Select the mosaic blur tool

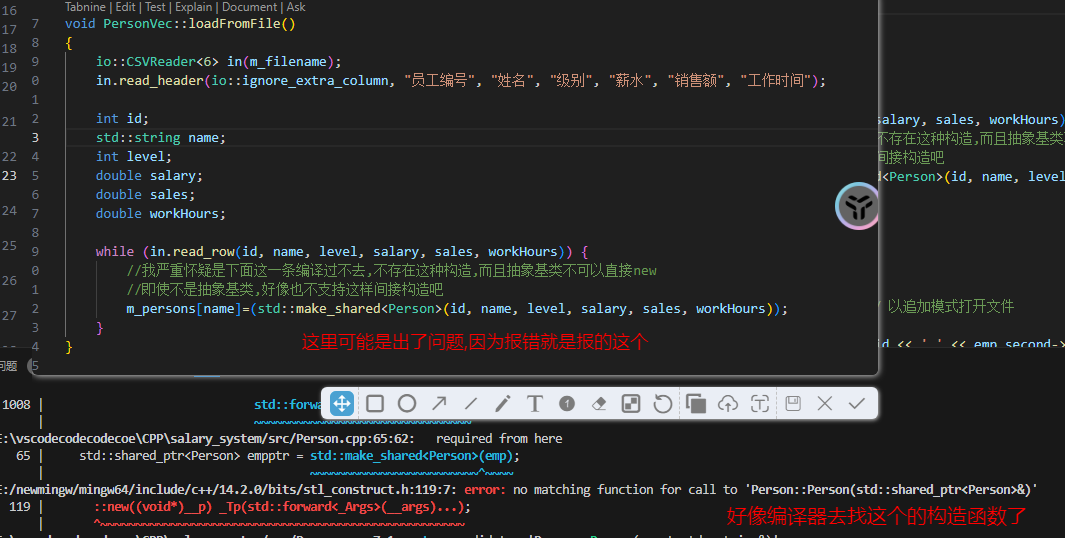pyautogui.click(x=631, y=404)
